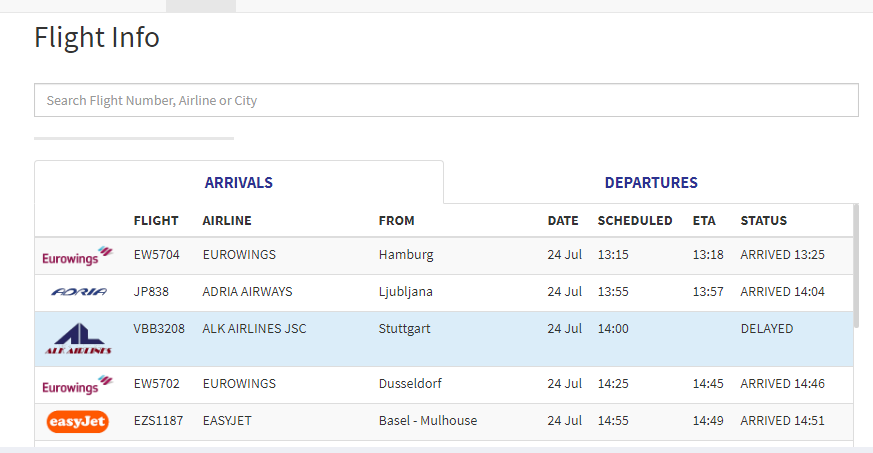Click the STATUS column header
The height and width of the screenshot is (453, 873).
(763, 221)
